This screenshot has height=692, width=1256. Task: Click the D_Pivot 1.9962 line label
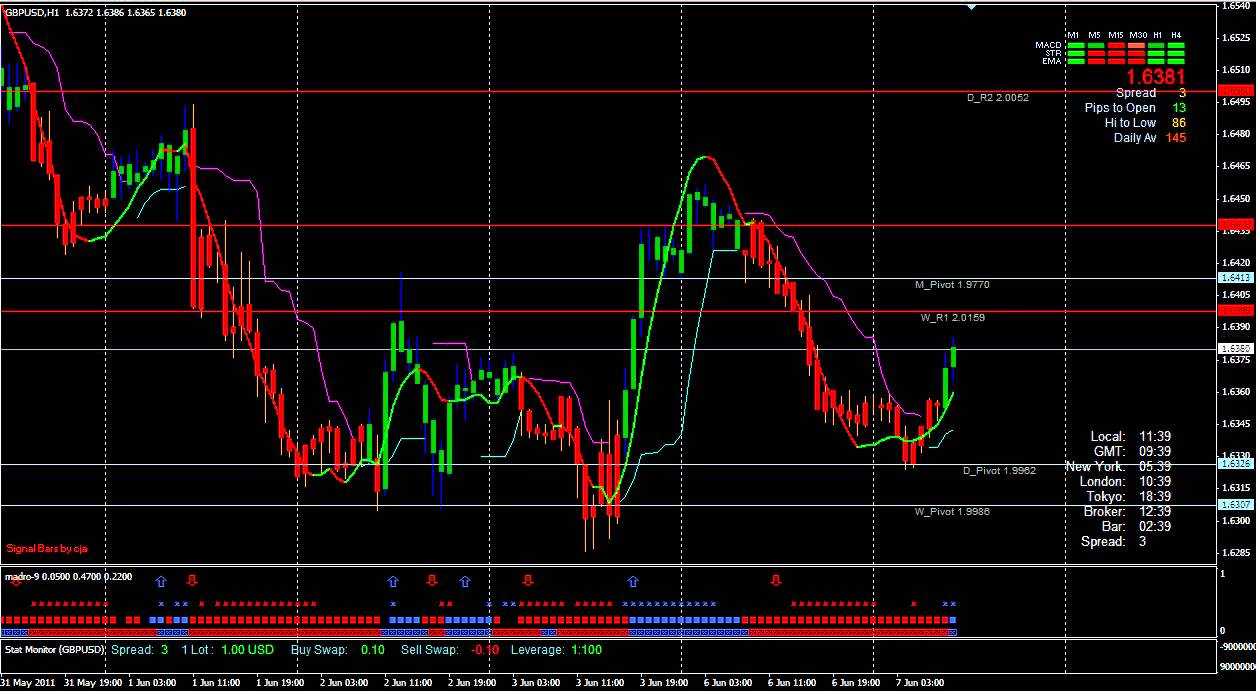coord(999,470)
